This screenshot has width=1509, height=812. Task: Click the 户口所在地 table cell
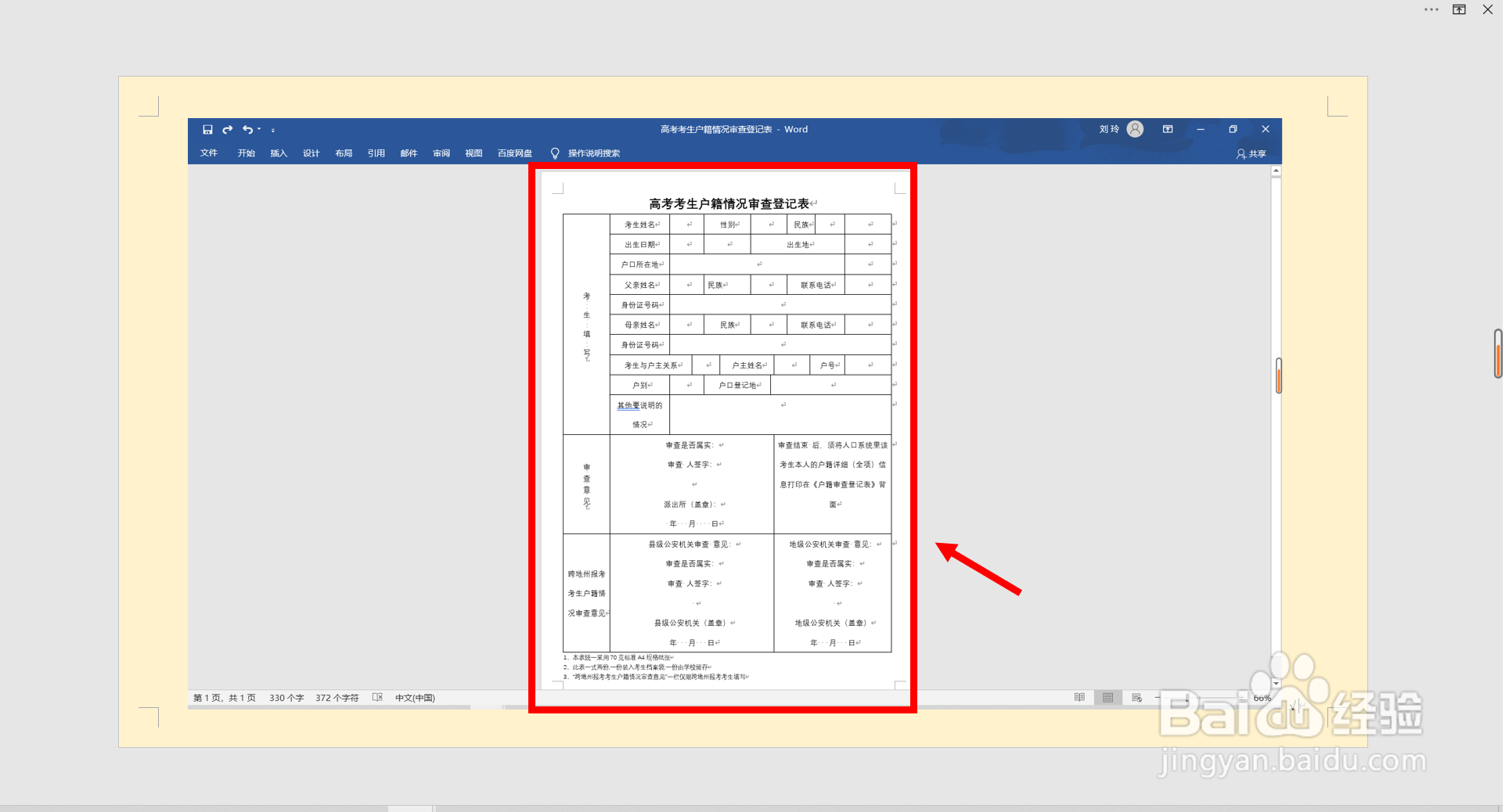(639, 264)
